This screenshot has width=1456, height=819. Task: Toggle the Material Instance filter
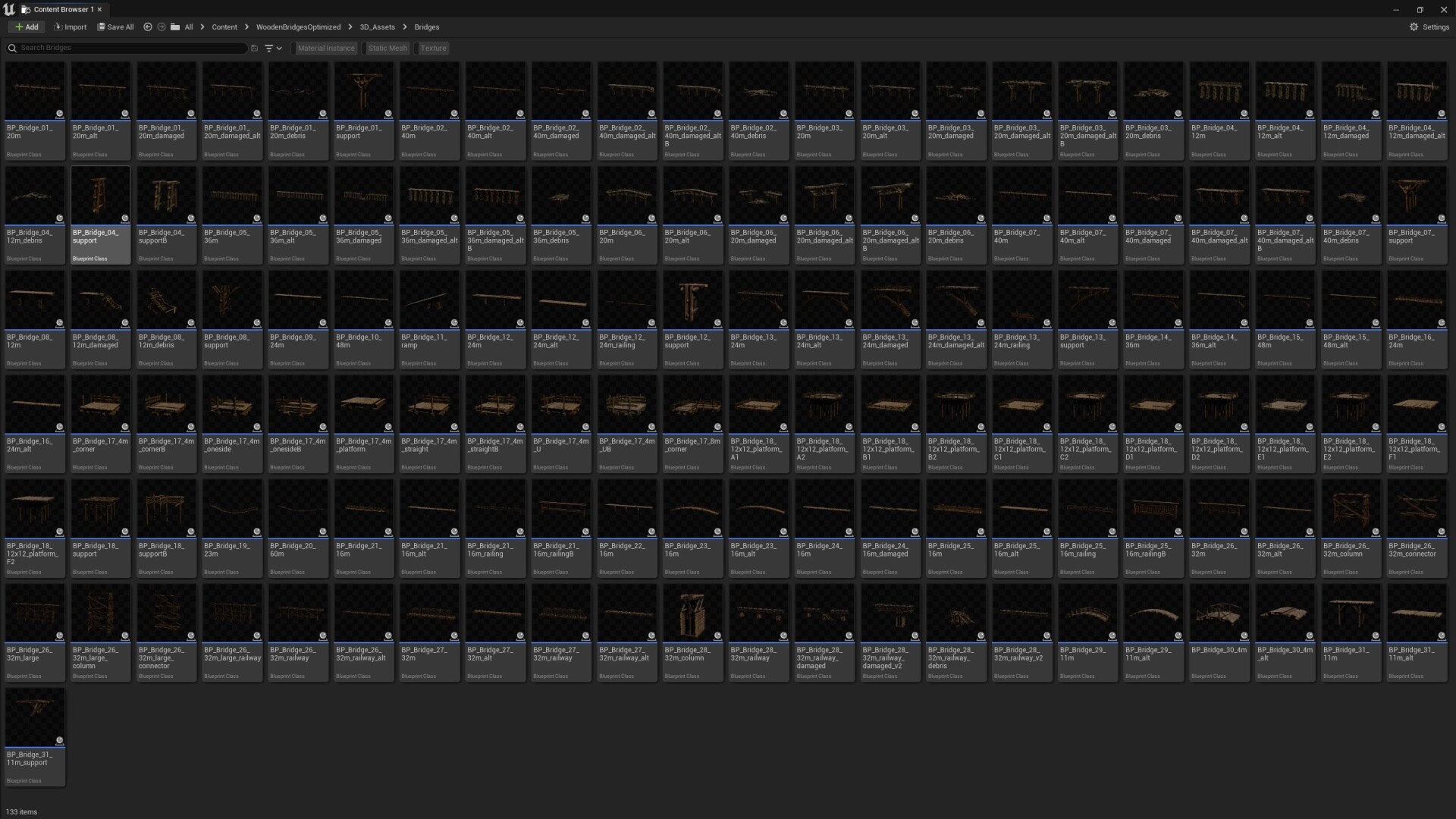(325, 48)
